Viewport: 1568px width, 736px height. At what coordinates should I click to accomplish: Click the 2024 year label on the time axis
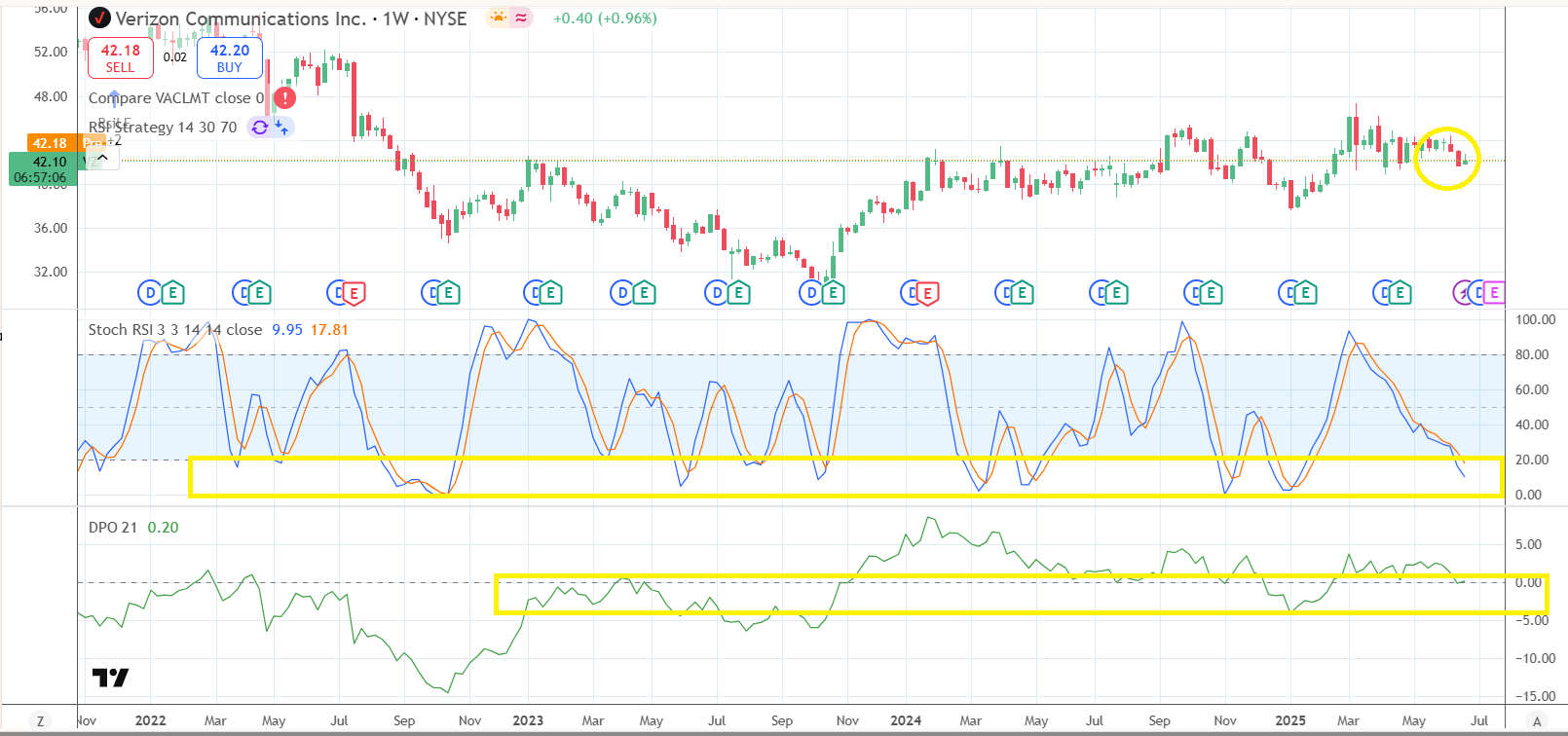pyautogui.click(x=906, y=720)
